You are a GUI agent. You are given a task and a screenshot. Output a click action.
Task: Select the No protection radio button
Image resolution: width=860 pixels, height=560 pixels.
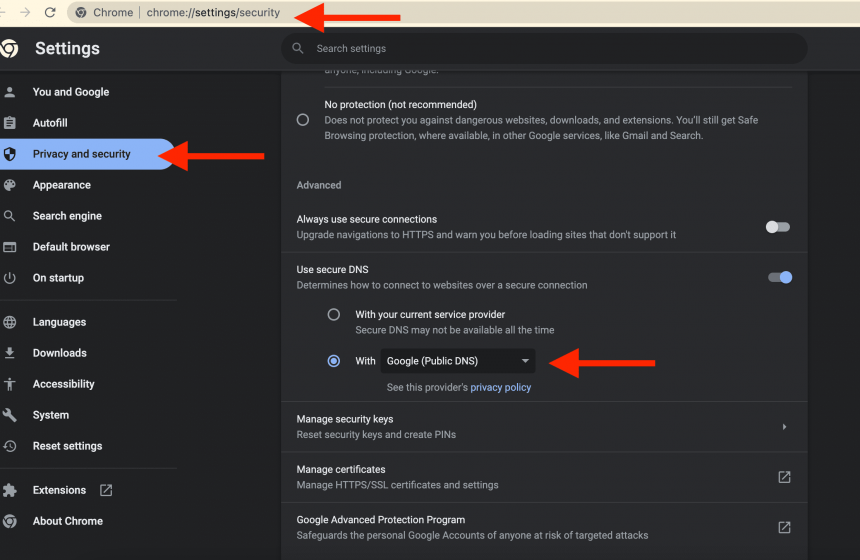[303, 120]
